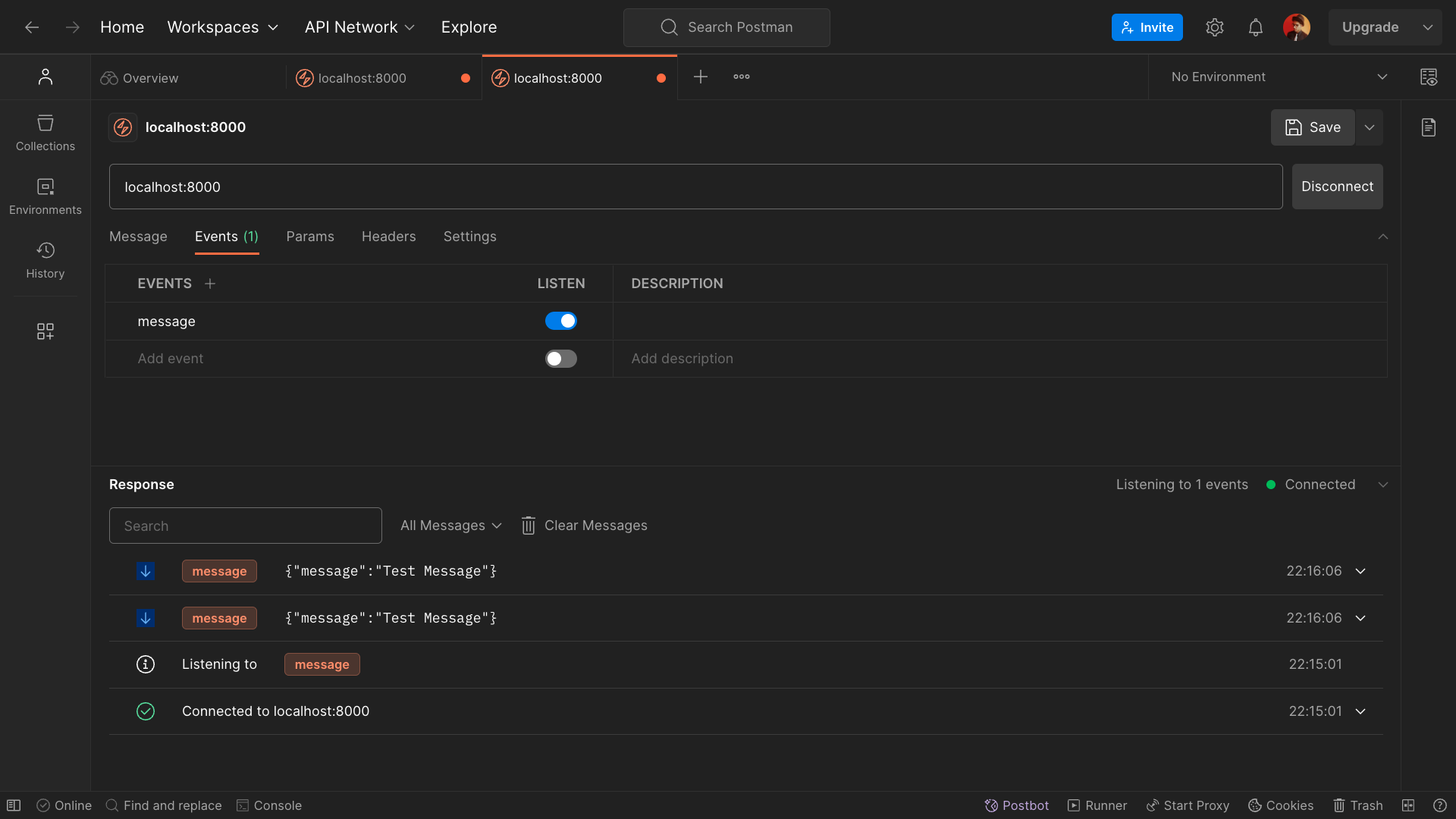Open the workspace user icon in sidebar
Screen dimensions: 1456x819
click(x=45, y=77)
